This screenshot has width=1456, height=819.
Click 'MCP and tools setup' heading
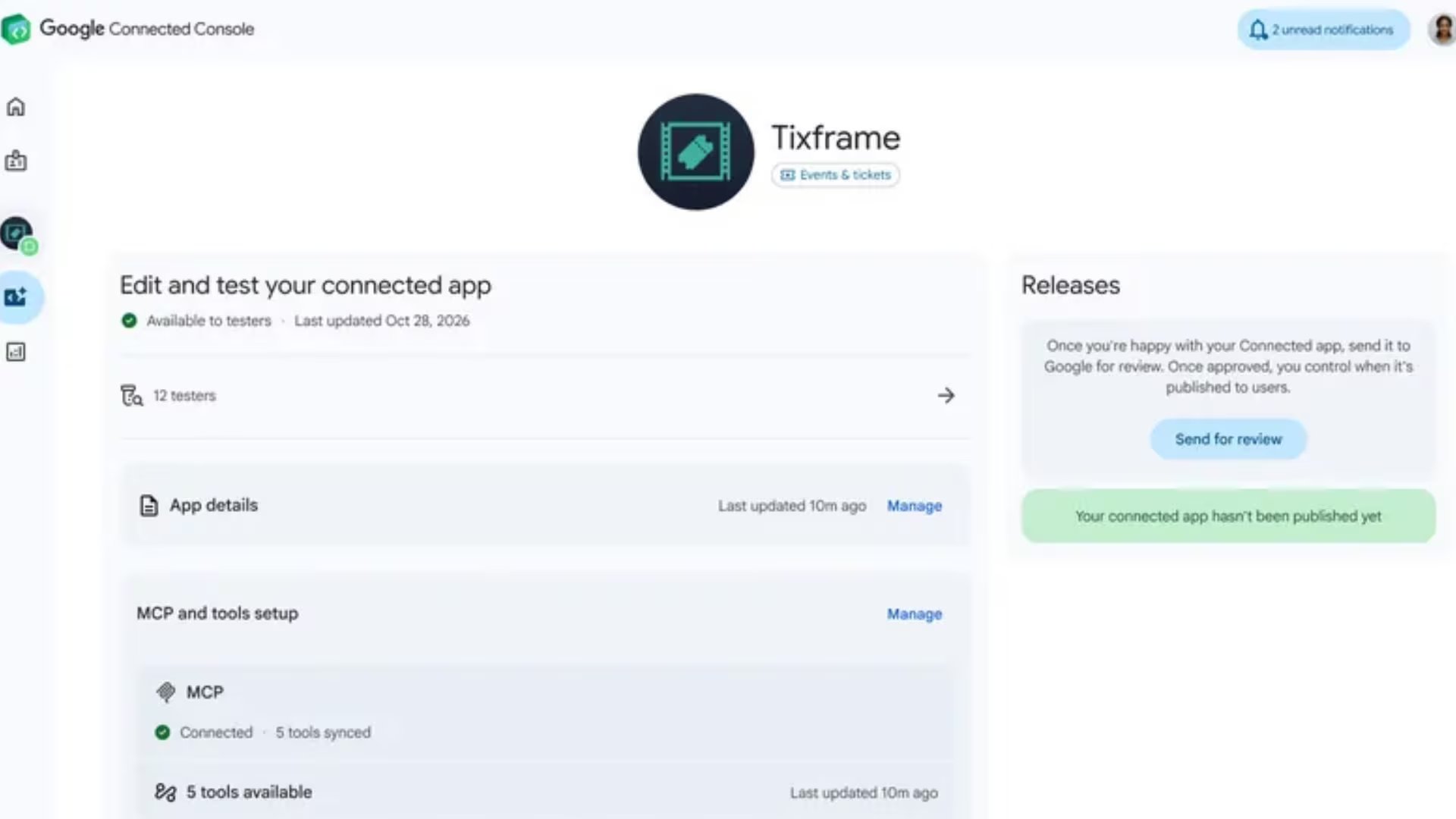click(218, 613)
